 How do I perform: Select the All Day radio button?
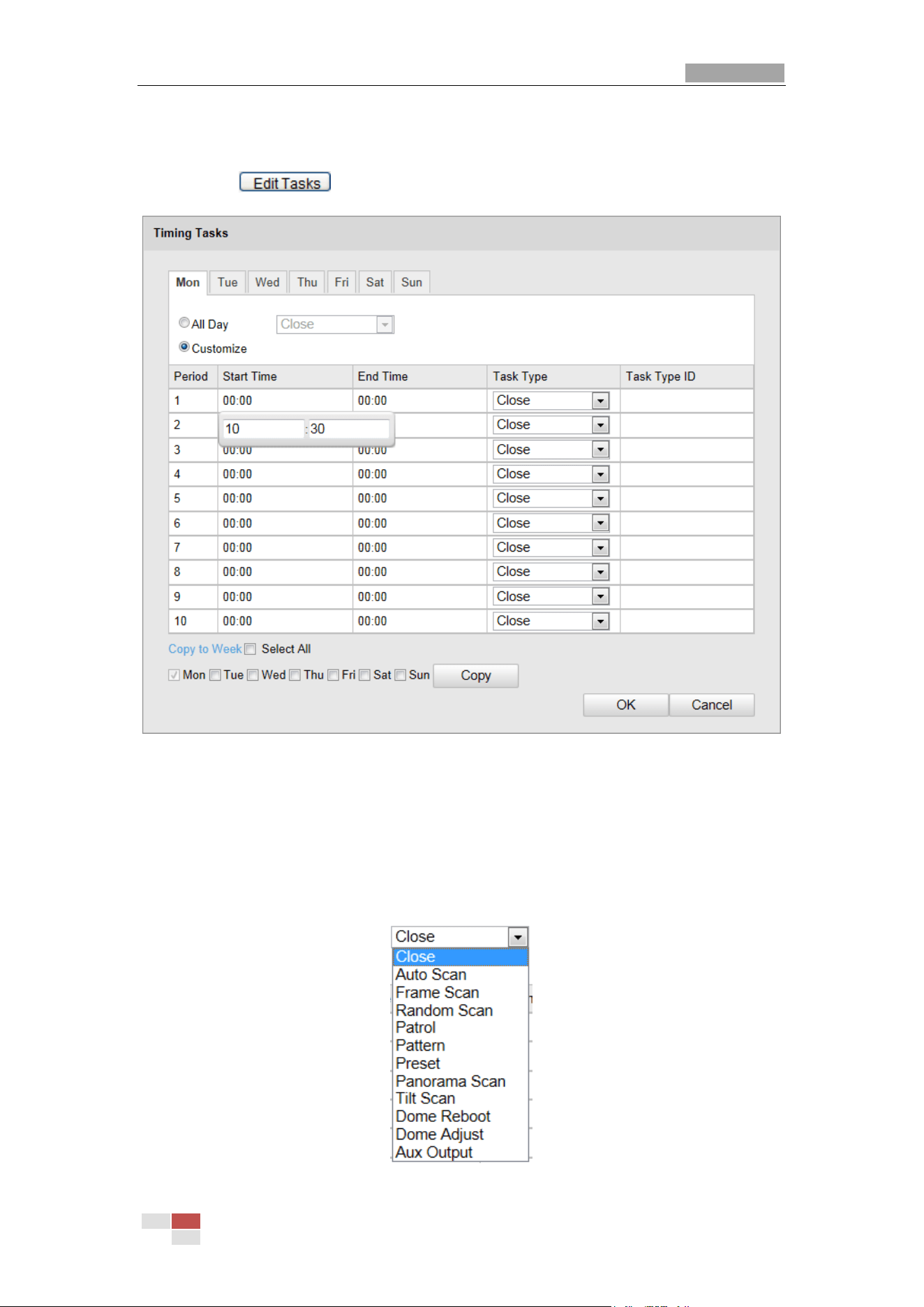(x=184, y=323)
